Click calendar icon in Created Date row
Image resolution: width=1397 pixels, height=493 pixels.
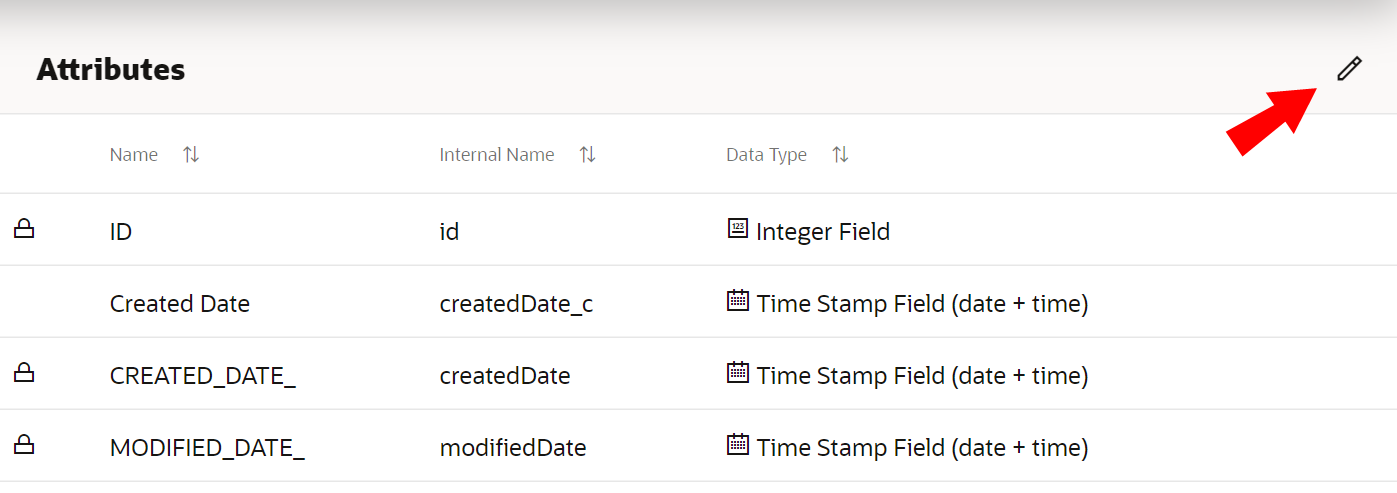[x=737, y=301]
